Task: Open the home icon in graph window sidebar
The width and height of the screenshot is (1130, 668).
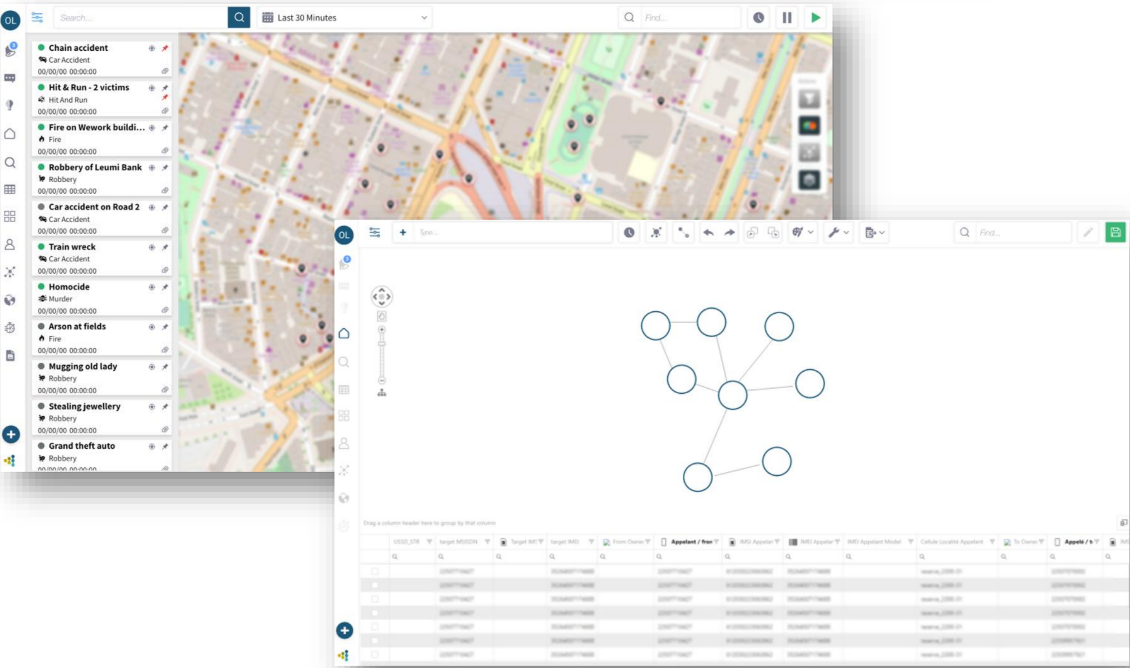Action: click(344, 334)
